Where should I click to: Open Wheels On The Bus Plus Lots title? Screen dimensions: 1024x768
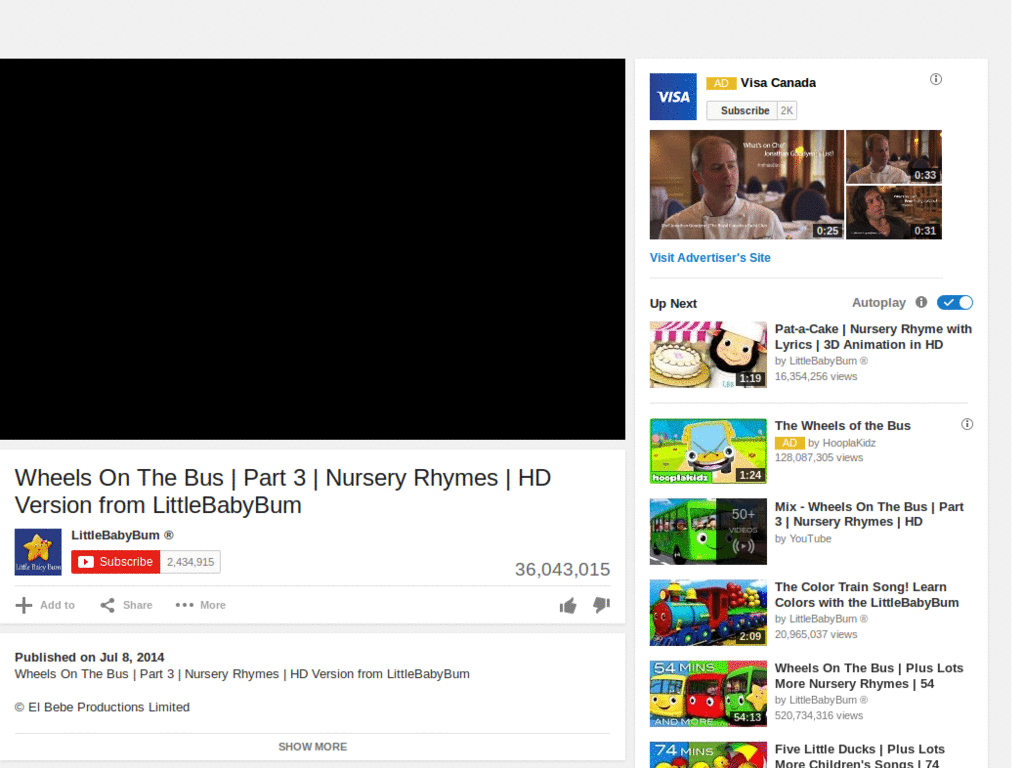(x=869, y=676)
